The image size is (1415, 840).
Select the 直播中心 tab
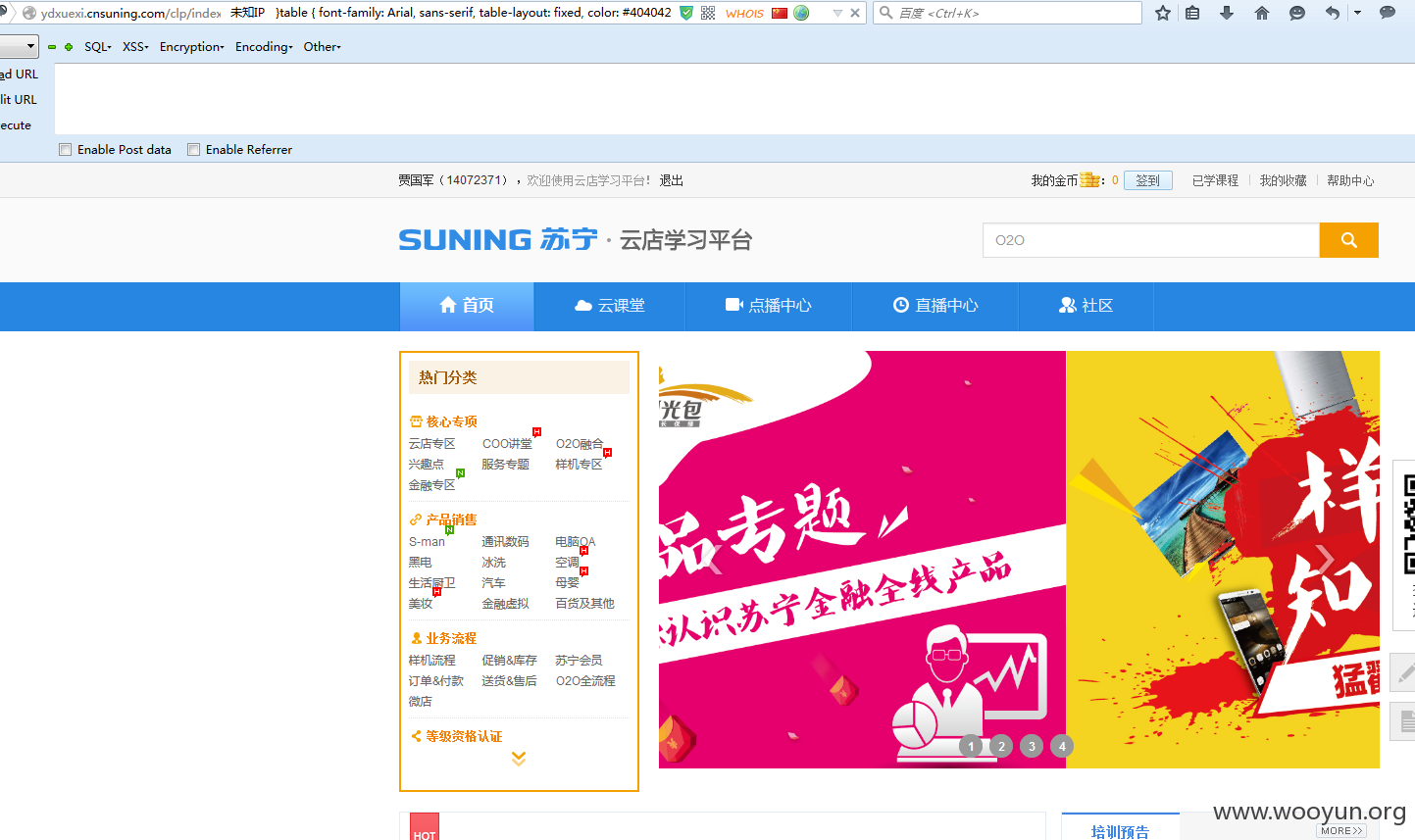point(935,306)
